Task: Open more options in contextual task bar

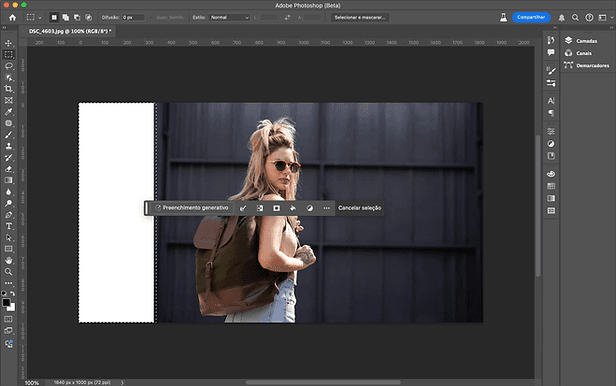Action: (x=326, y=208)
